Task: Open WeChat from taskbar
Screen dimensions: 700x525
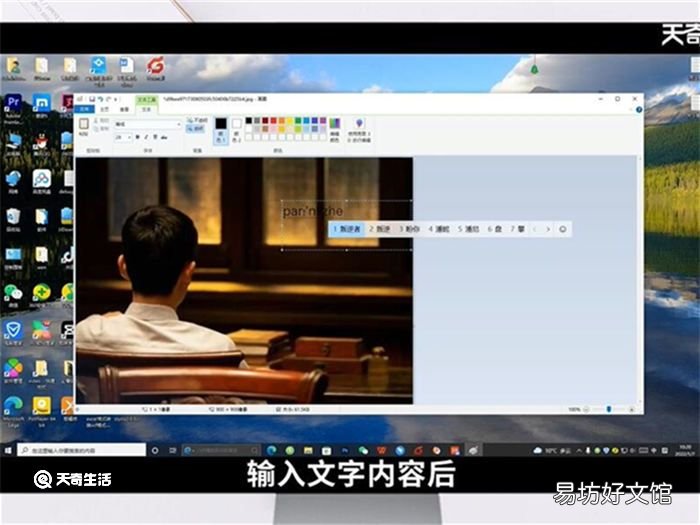Action: 363,450
